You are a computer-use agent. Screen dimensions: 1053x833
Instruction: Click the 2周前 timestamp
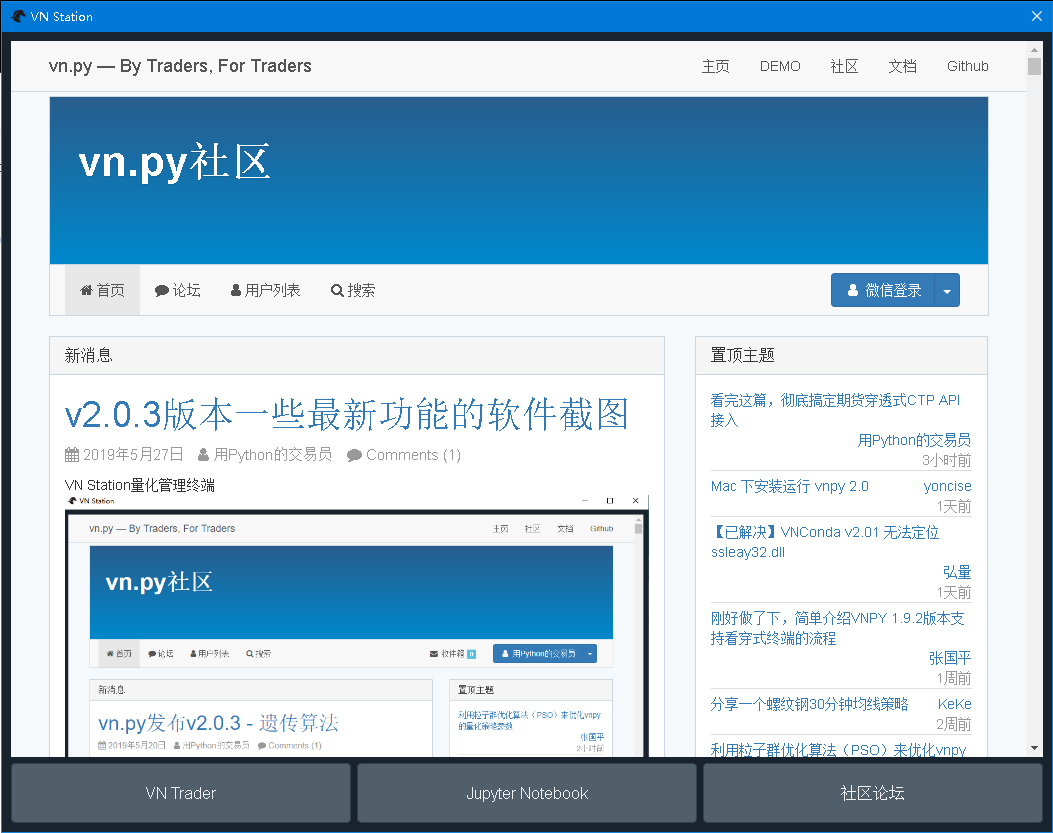954,724
